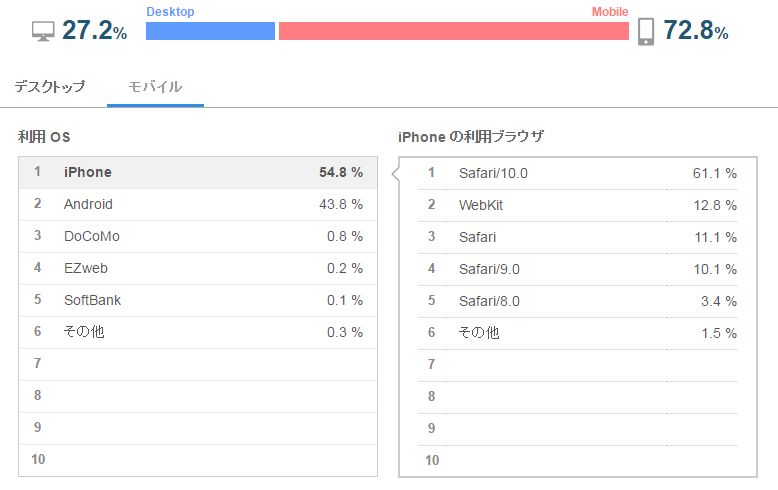This screenshot has width=778, height=490.
Task: Click the 72.8% mobile share value
Action: [696, 31]
